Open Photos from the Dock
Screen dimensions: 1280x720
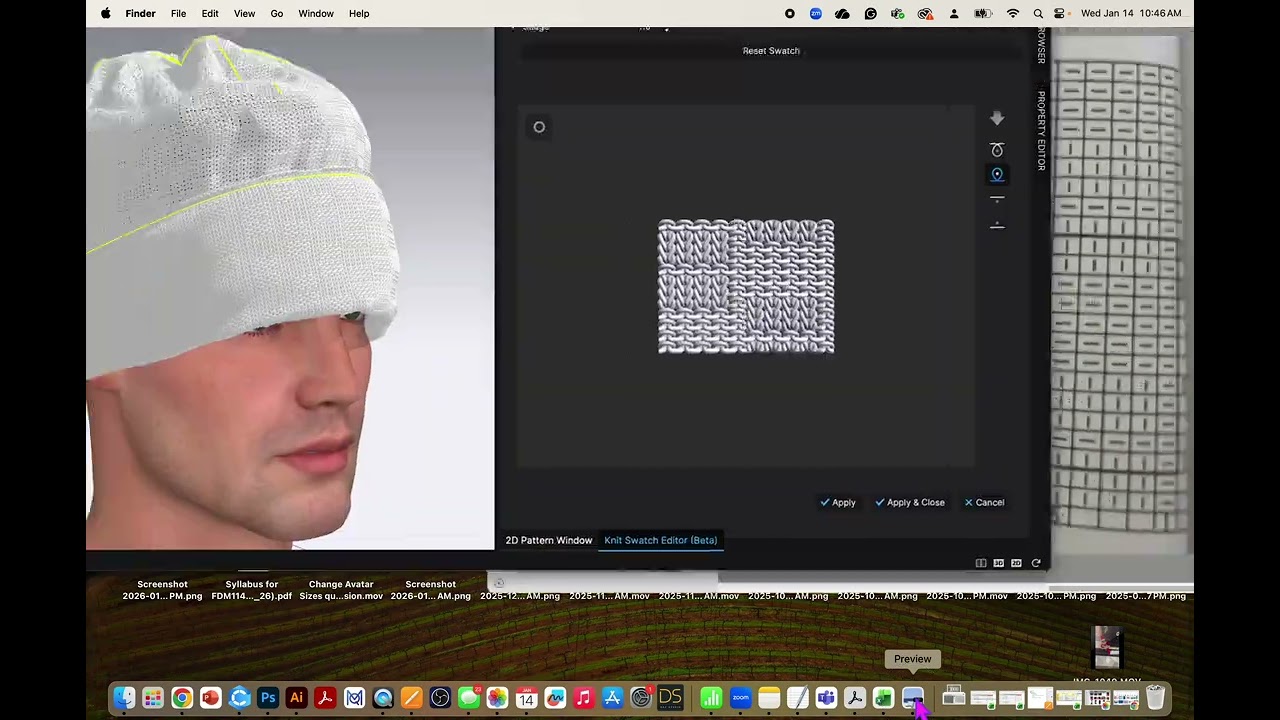pos(497,698)
